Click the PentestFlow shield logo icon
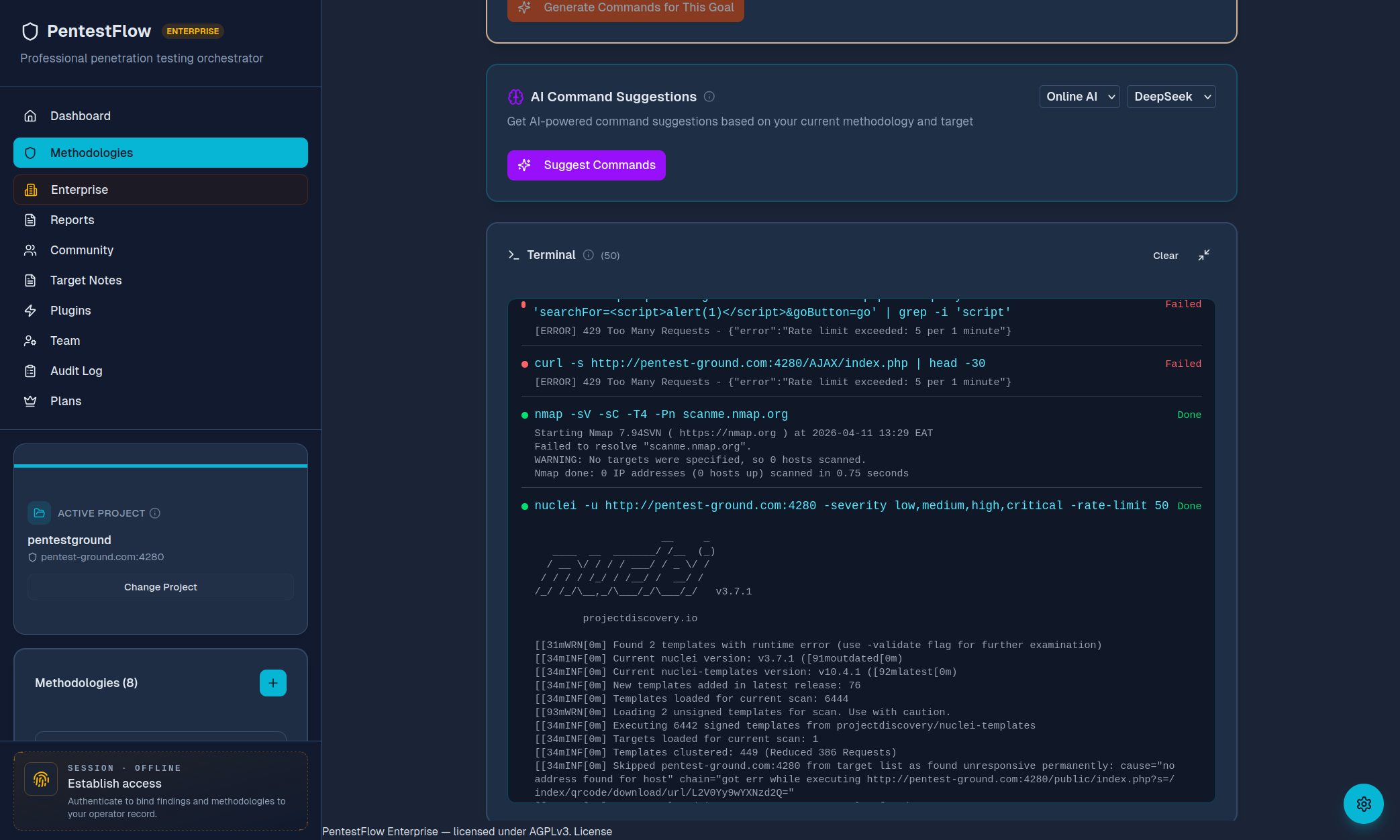 [30, 32]
